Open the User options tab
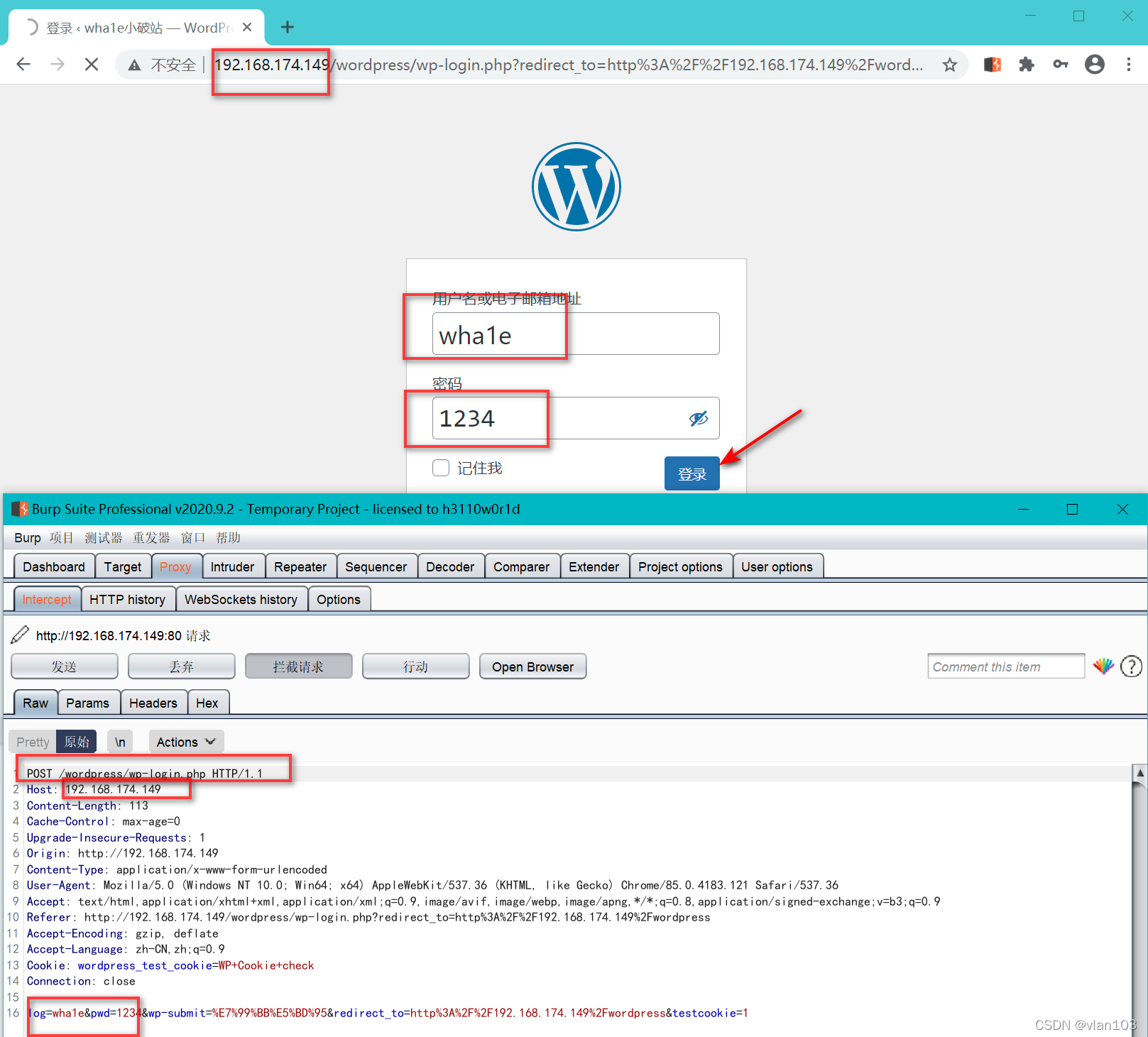The image size is (1148, 1037). (777, 566)
